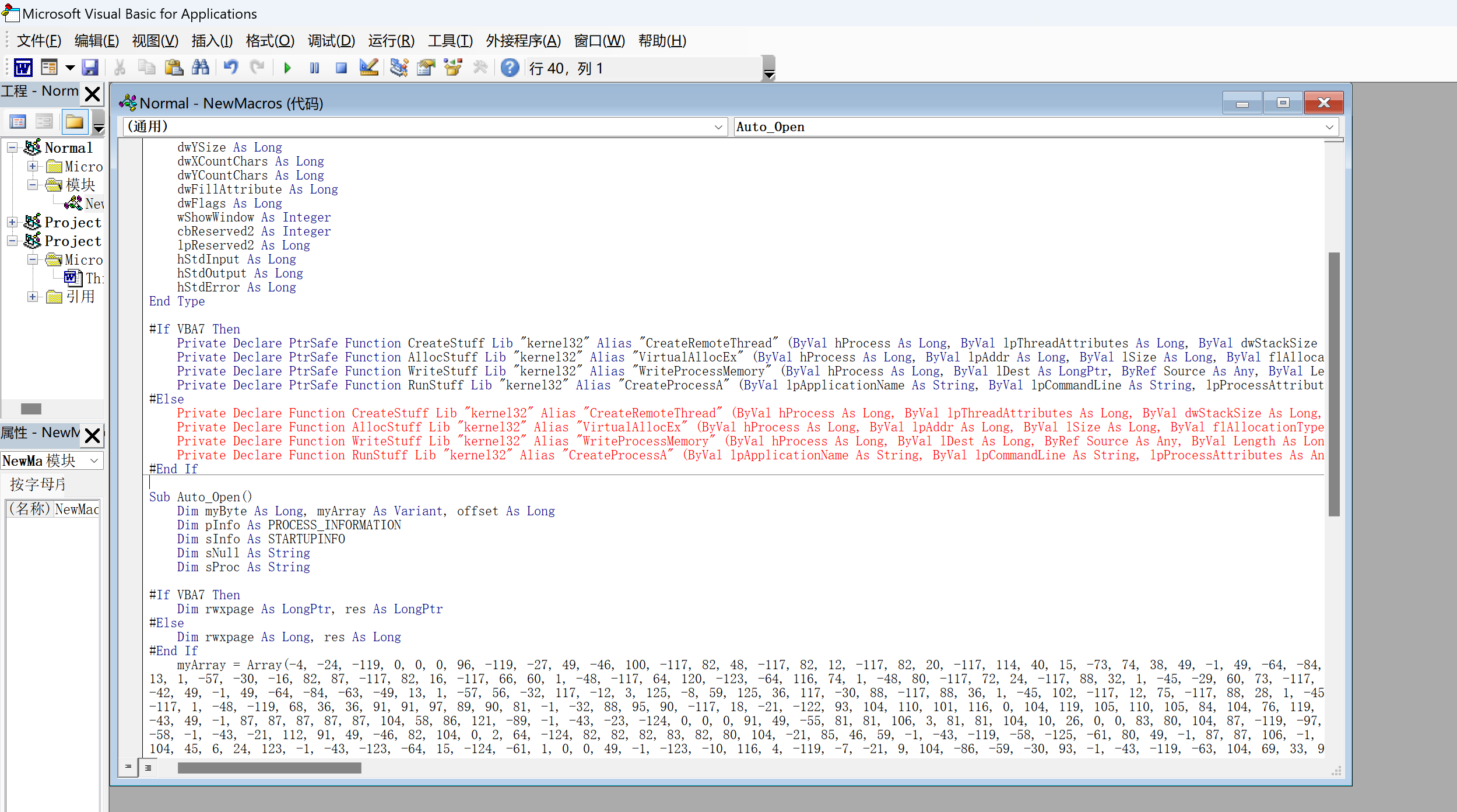
Task: Close the 属性 properties panel
Action: pos(92,435)
